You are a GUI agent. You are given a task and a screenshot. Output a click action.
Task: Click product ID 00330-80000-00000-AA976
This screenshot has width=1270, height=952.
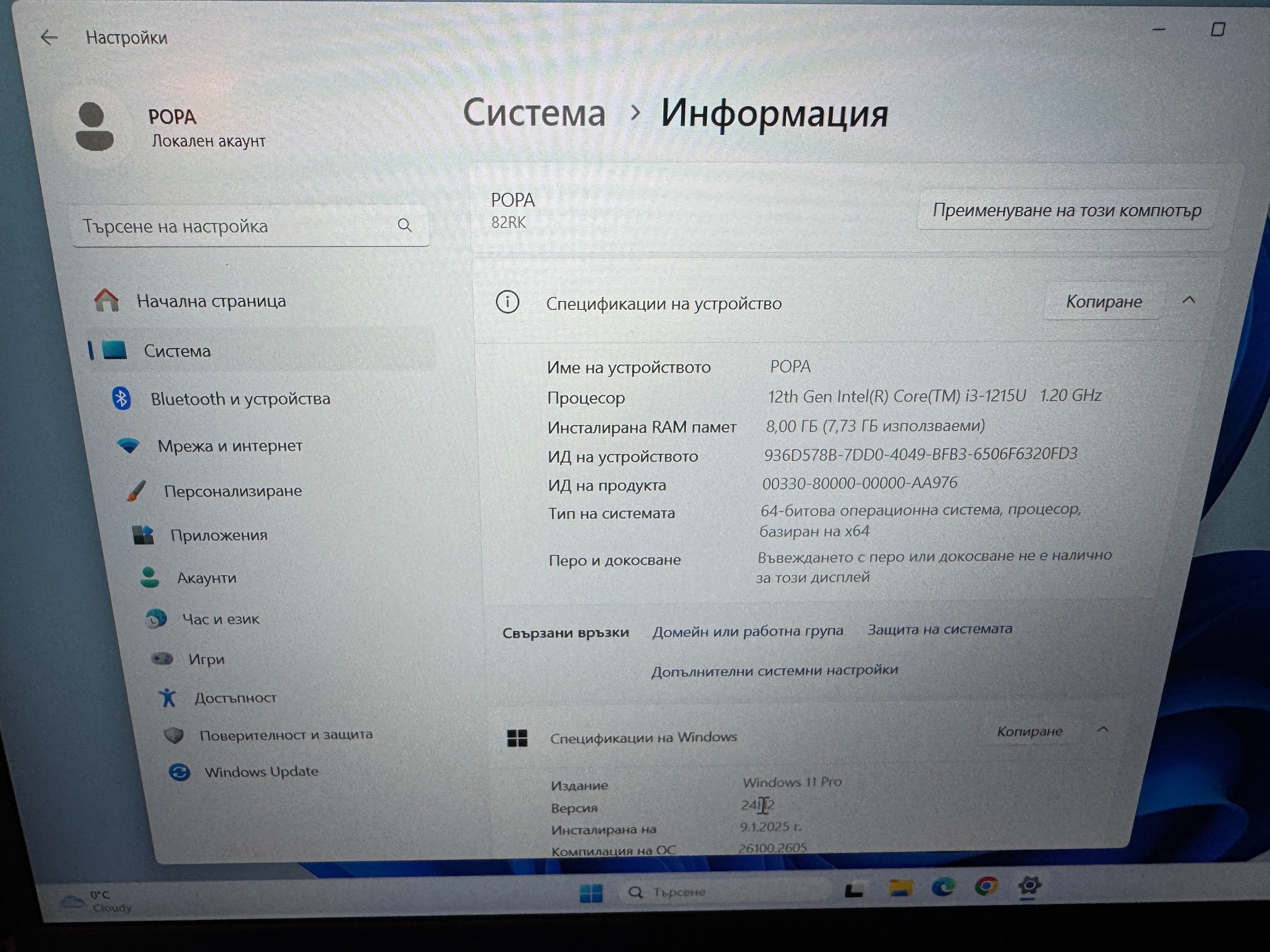click(x=860, y=483)
